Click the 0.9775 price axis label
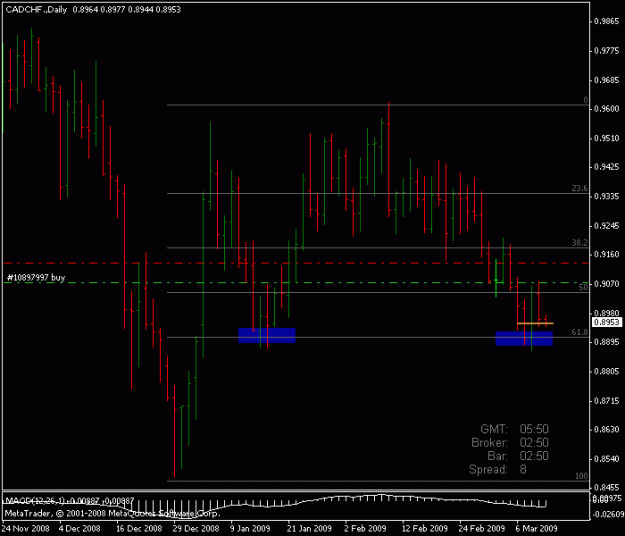625x536 pixels. point(607,51)
